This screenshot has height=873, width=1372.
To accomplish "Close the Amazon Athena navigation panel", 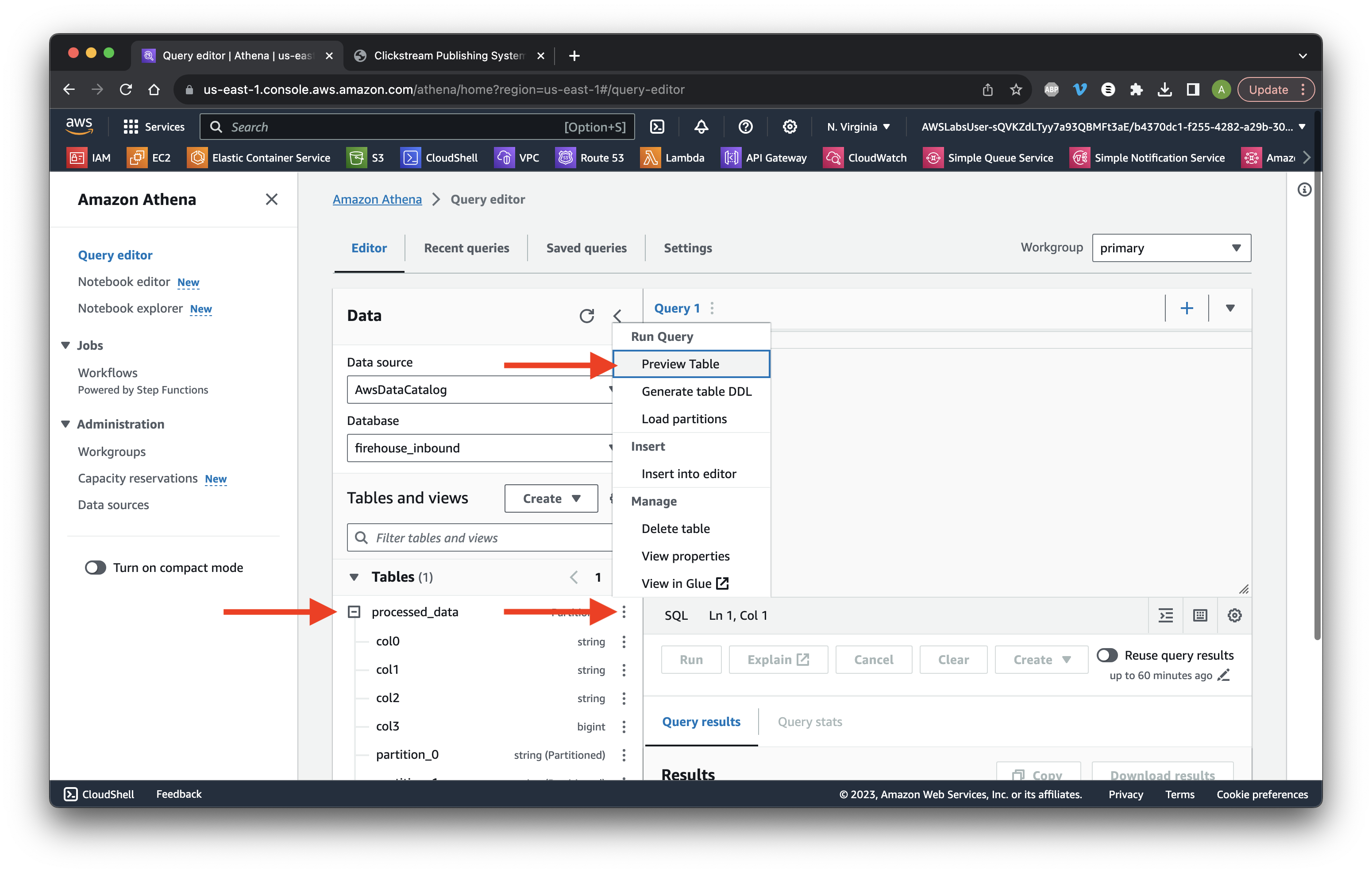I will click(272, 199).
